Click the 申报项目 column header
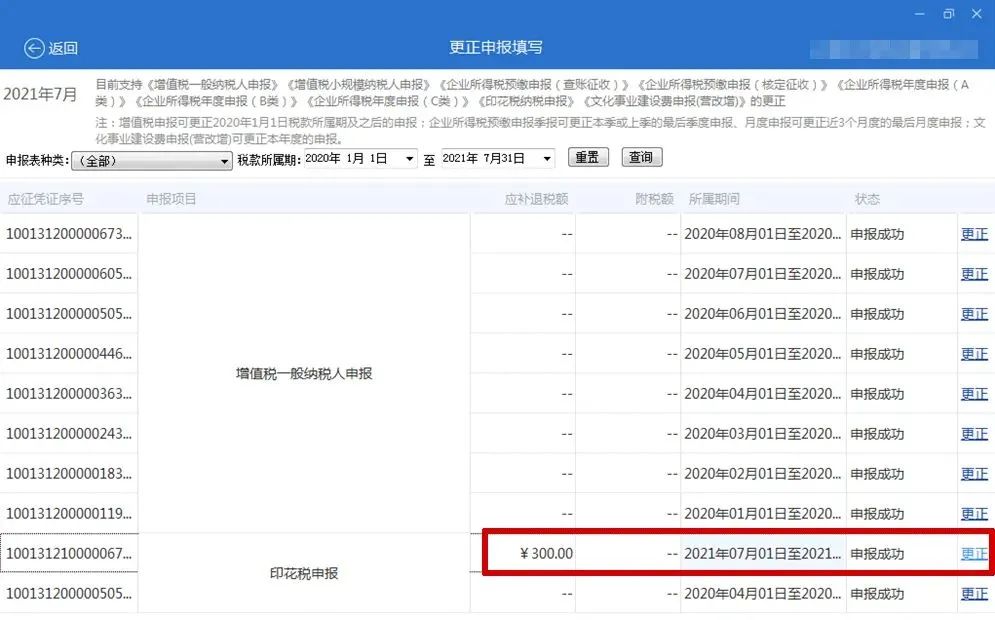 pyautogui.click(x=171, y=199)
